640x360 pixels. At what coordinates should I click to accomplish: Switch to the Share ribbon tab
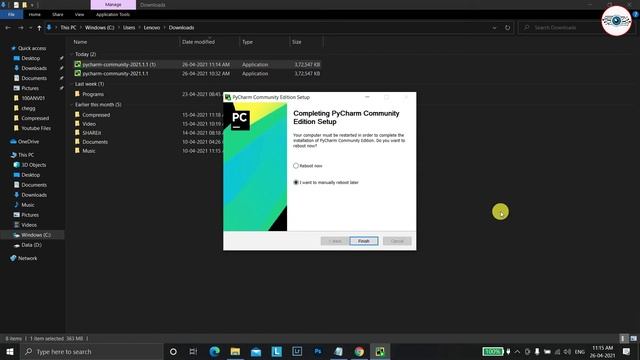tap(58, 14)
